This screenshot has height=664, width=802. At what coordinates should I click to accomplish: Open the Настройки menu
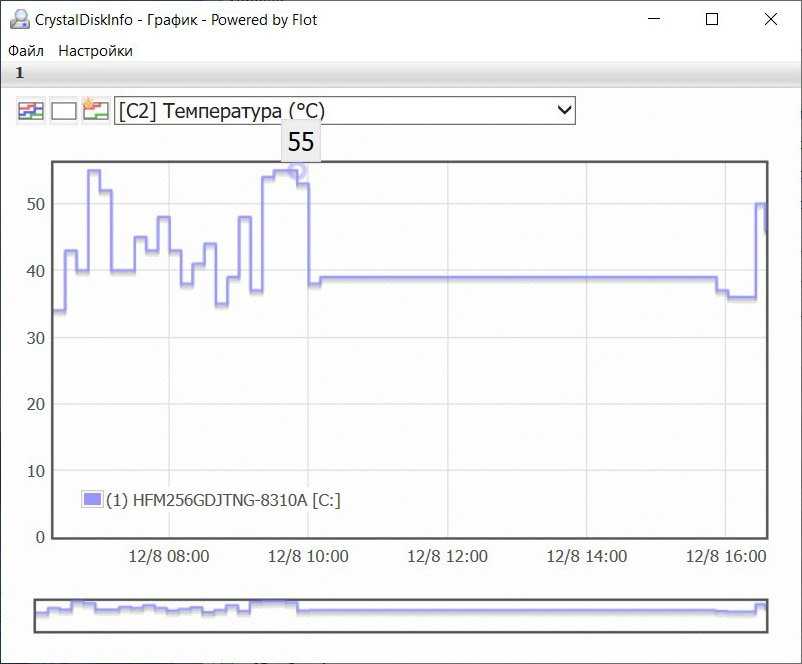click(x=95, y=50)
